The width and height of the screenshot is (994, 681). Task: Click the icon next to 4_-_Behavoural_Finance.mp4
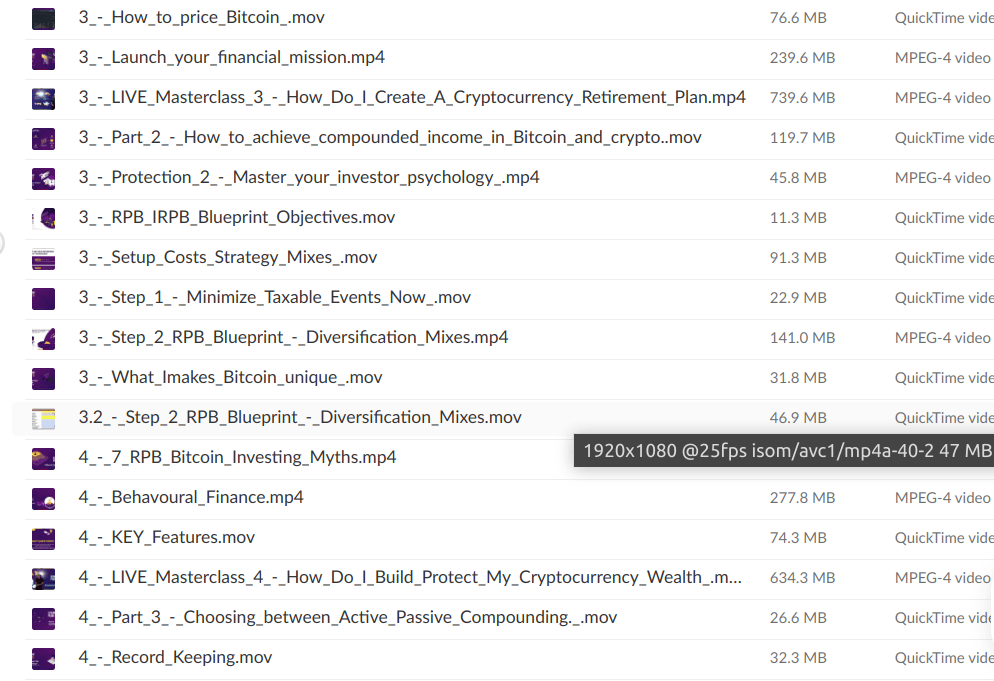tap(43, 498)
